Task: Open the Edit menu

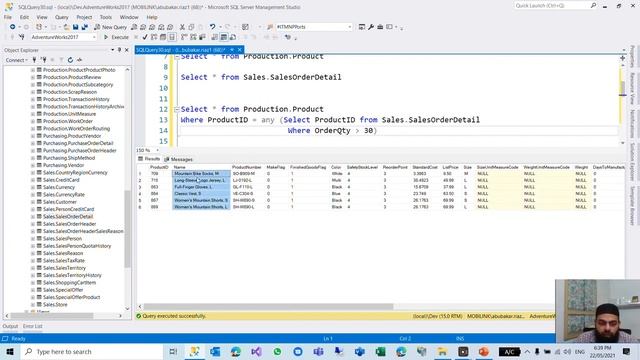Action: click(x=24, y=17)
